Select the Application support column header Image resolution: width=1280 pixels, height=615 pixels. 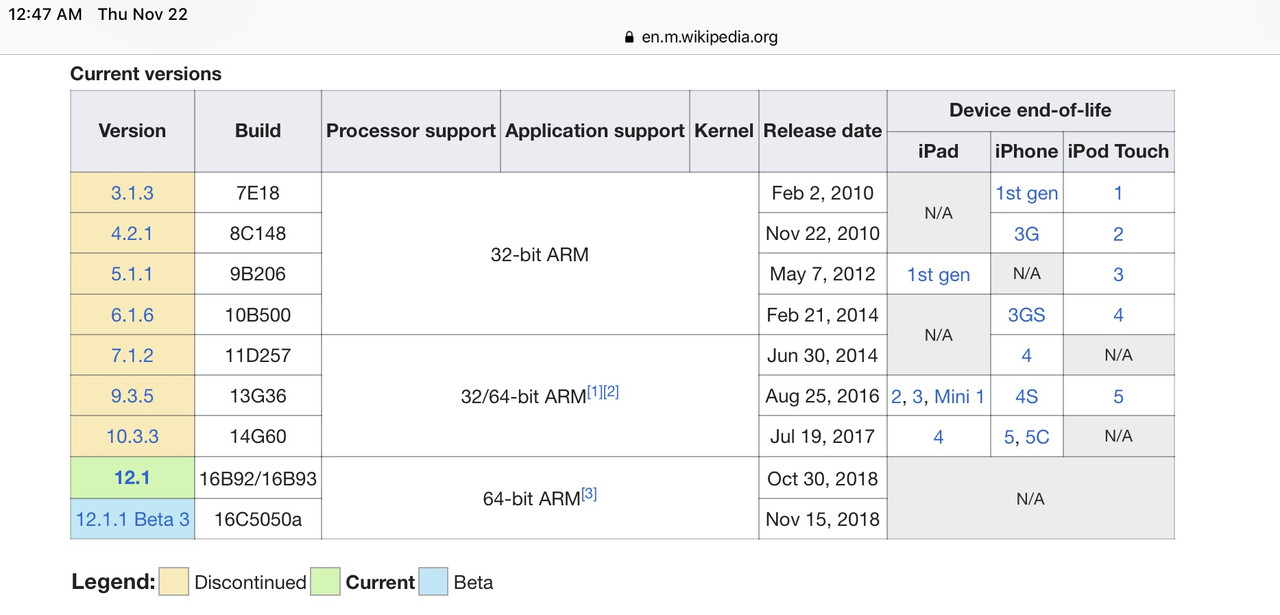click(x=595, y=130)
